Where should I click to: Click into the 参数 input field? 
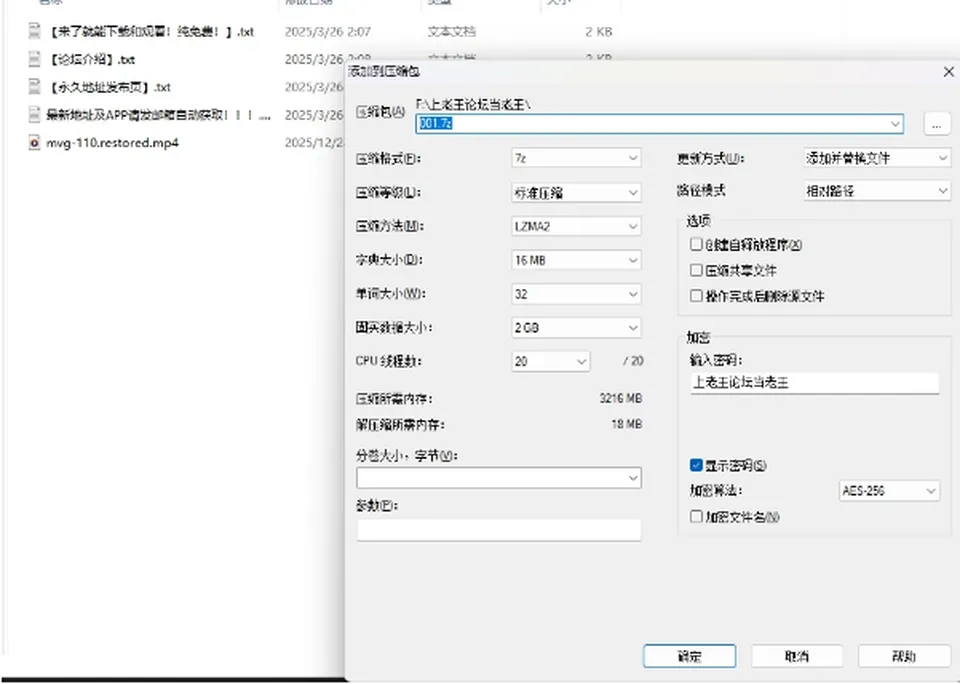(498, 530)
